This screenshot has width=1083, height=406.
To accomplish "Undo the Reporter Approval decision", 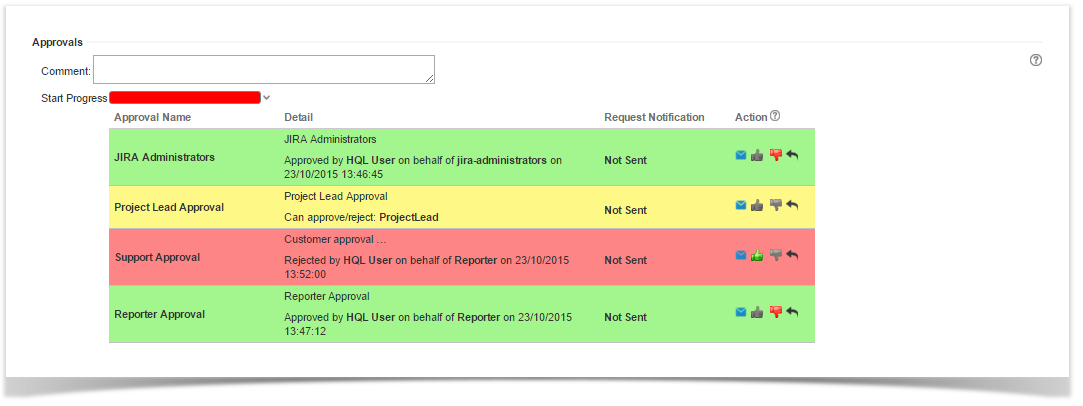I will [x=792, y=312].
